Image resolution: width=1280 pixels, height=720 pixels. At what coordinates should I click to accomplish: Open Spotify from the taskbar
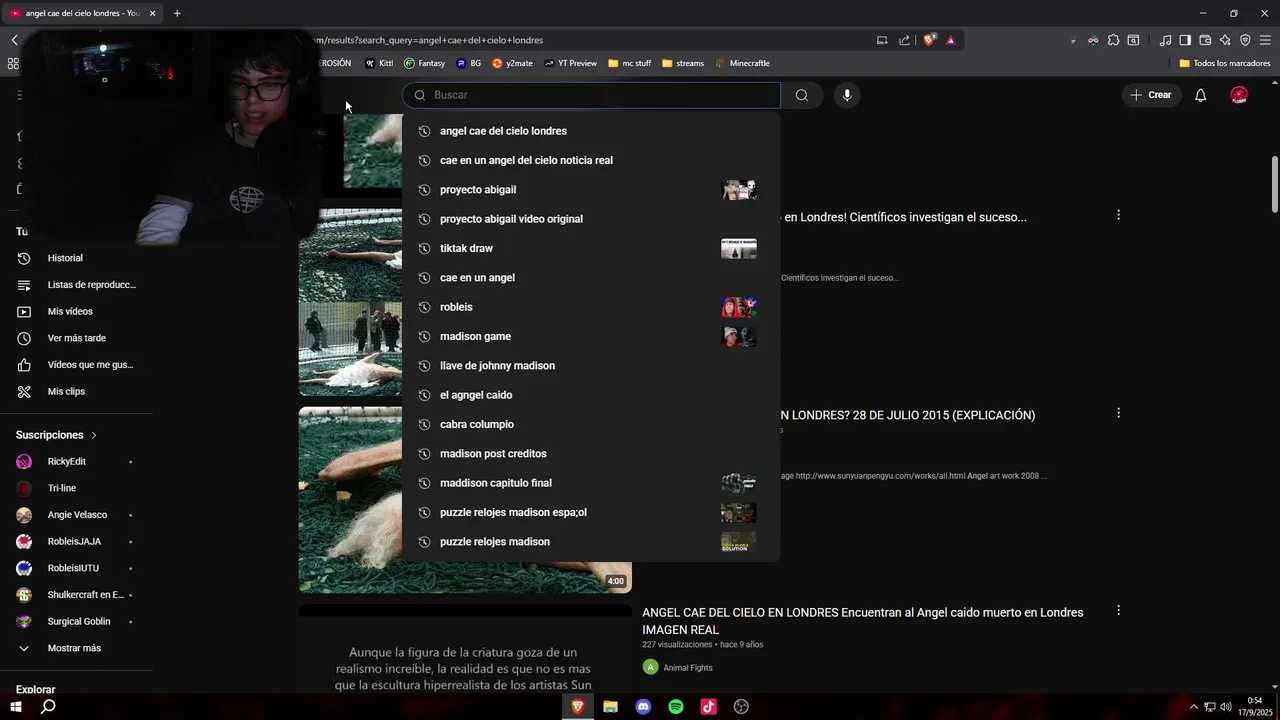676,706
